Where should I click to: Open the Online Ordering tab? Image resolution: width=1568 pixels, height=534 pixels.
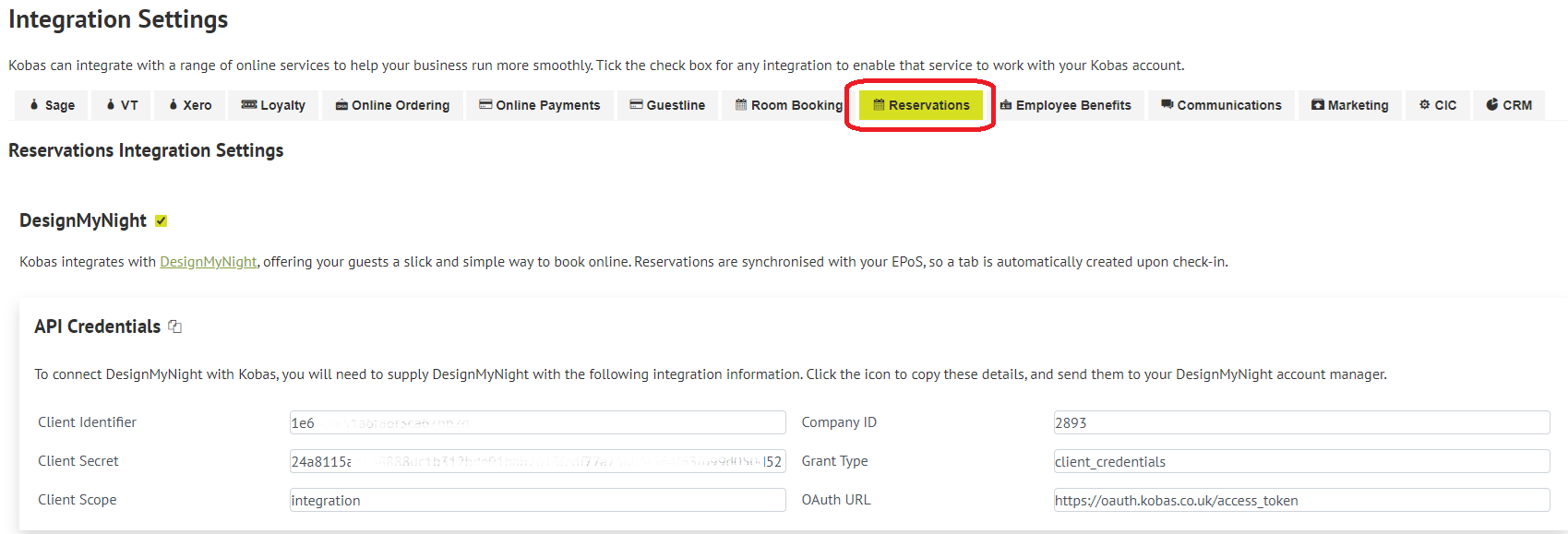392,105
